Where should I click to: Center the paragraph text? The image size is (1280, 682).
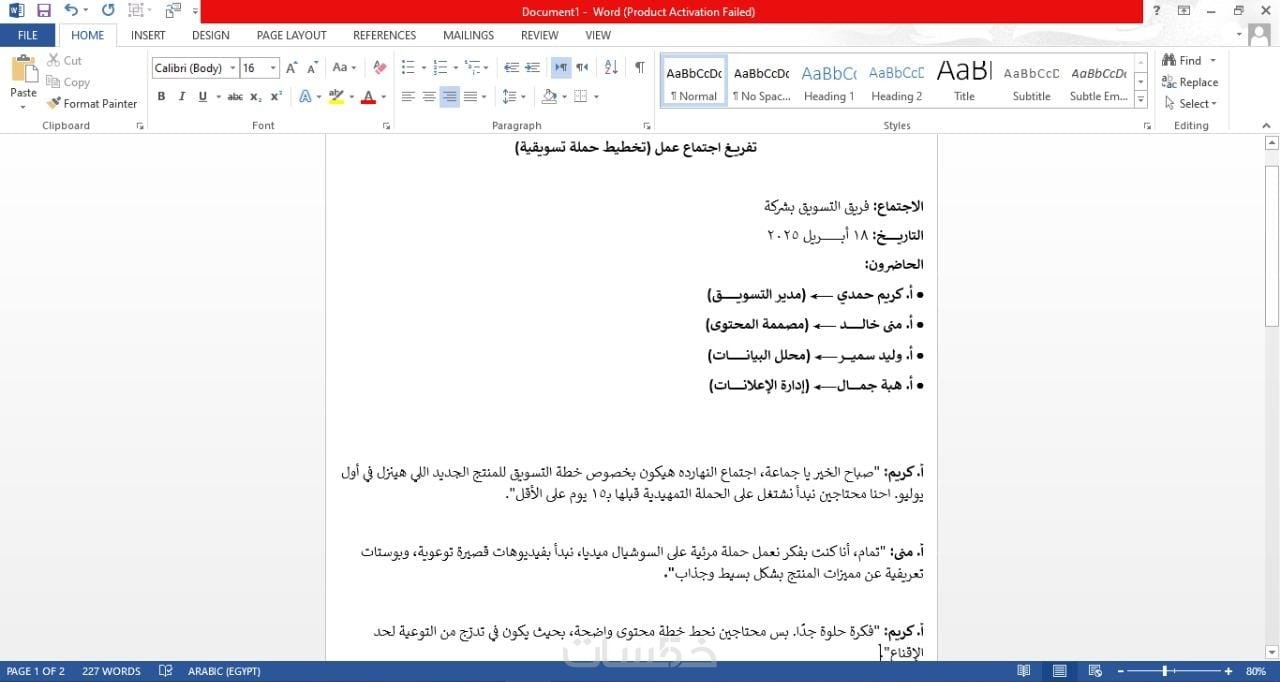coord(429,97)
